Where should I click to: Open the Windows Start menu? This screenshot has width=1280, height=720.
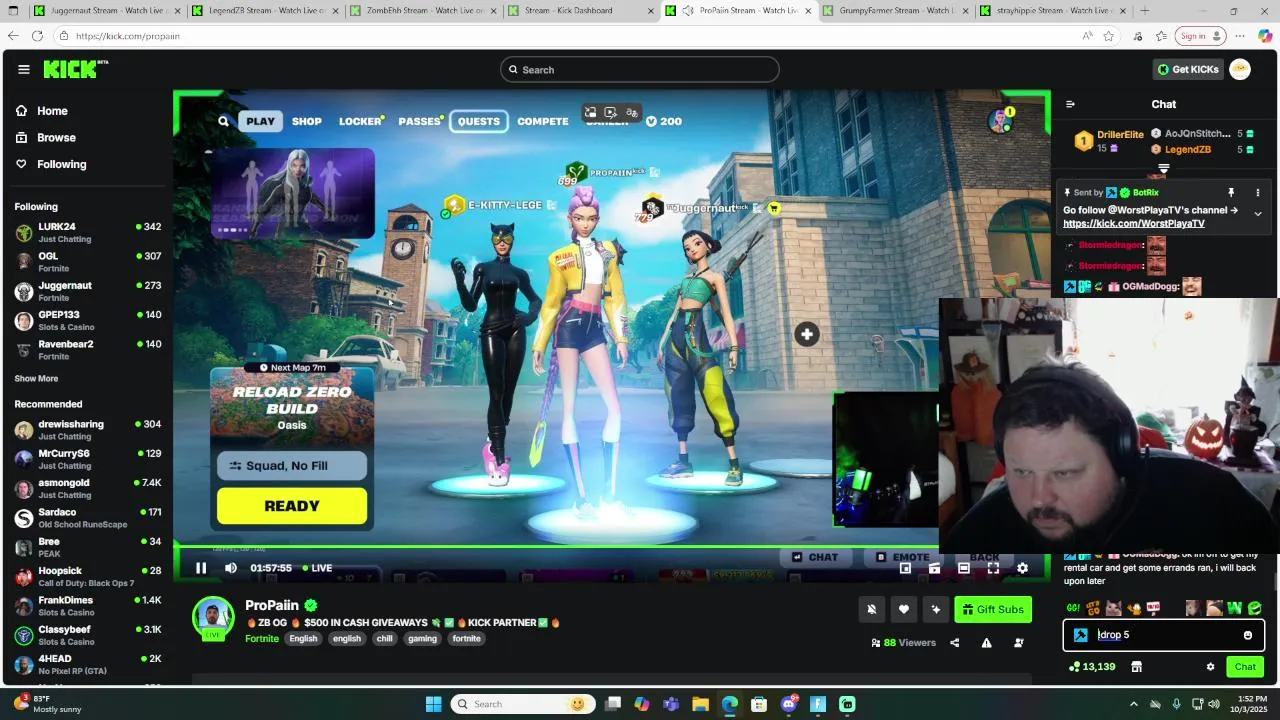click(433, 704)
